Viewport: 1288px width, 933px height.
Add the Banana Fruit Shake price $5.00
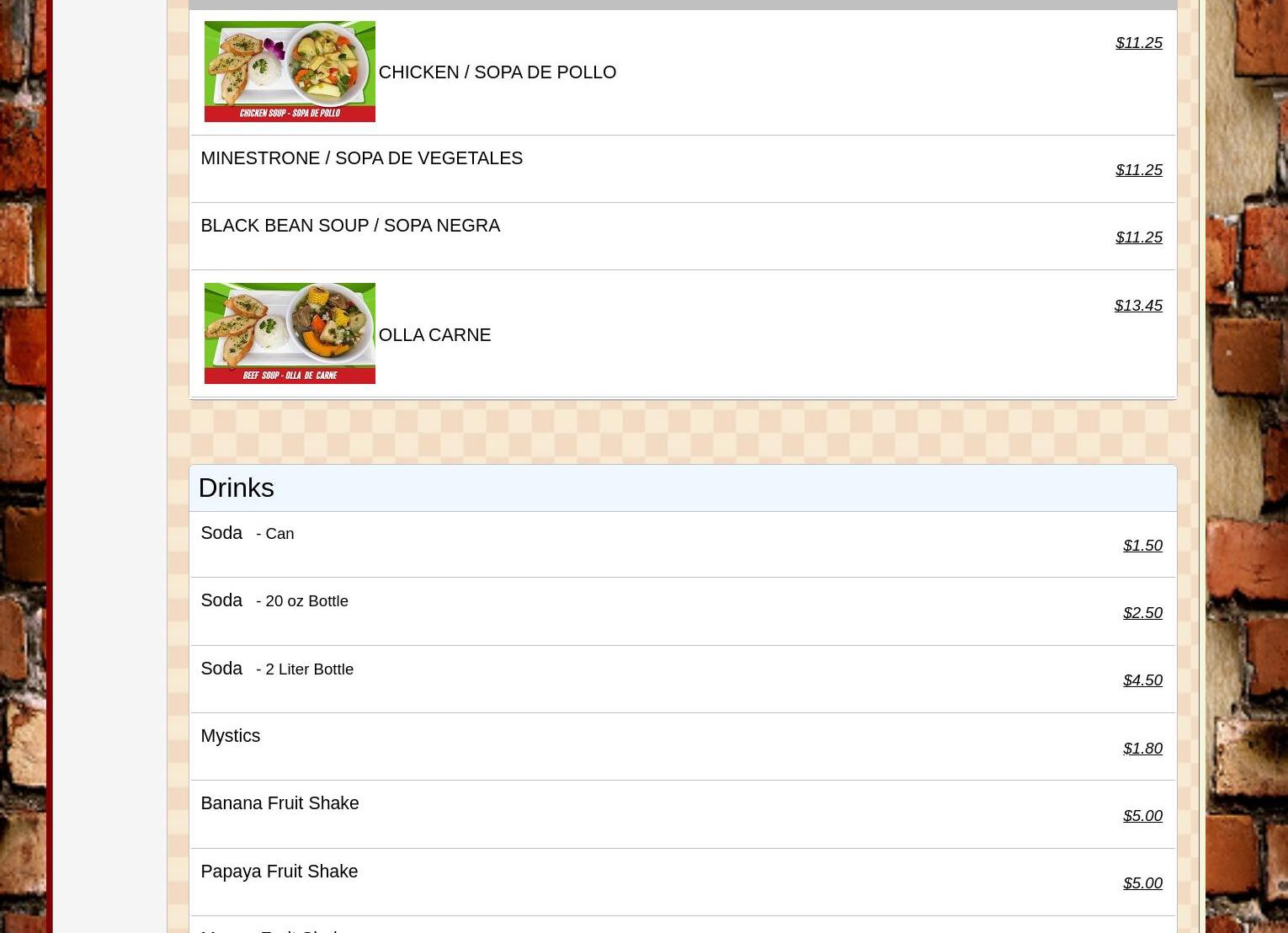coord(1142,815)
